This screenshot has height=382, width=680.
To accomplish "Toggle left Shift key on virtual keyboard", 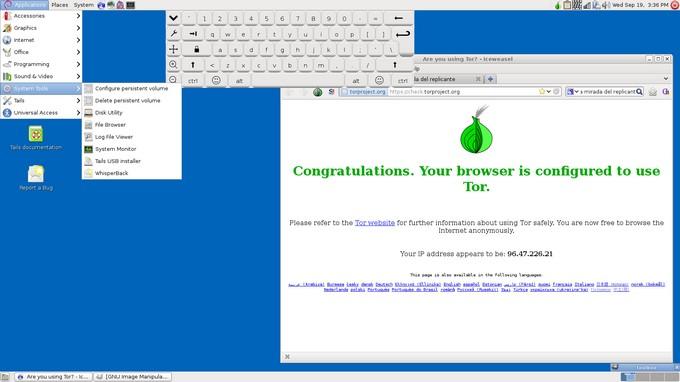I will pyautogui.click(x=193, y=65).
